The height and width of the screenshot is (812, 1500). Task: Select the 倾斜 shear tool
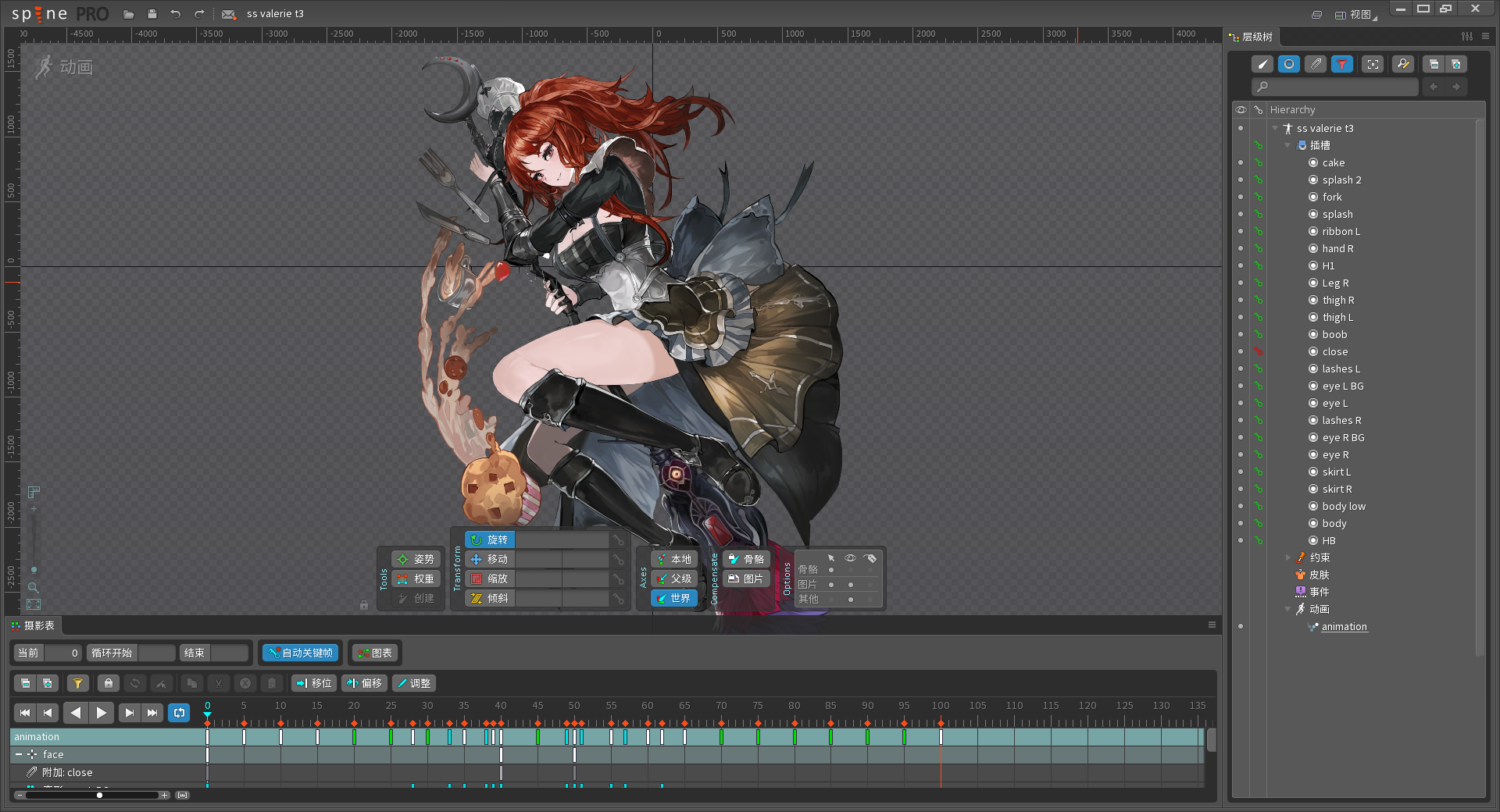pyautogui.click(x=490, y=598)
